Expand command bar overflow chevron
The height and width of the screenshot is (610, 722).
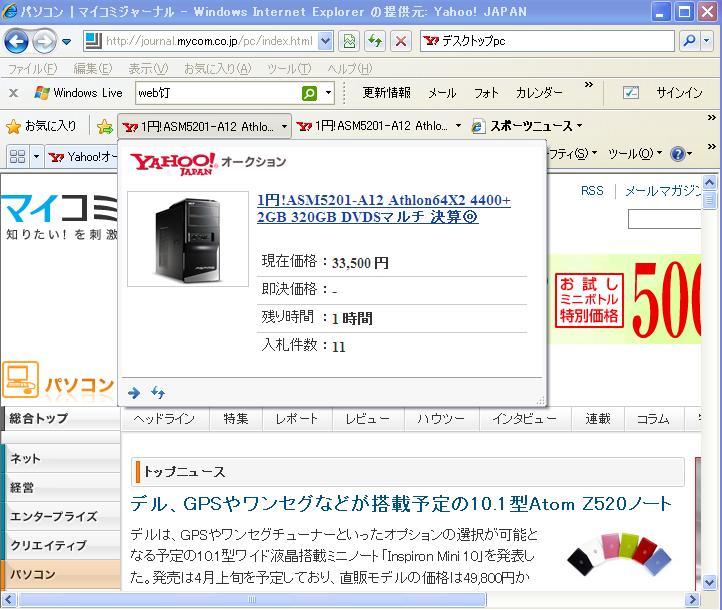click(712, 146)
